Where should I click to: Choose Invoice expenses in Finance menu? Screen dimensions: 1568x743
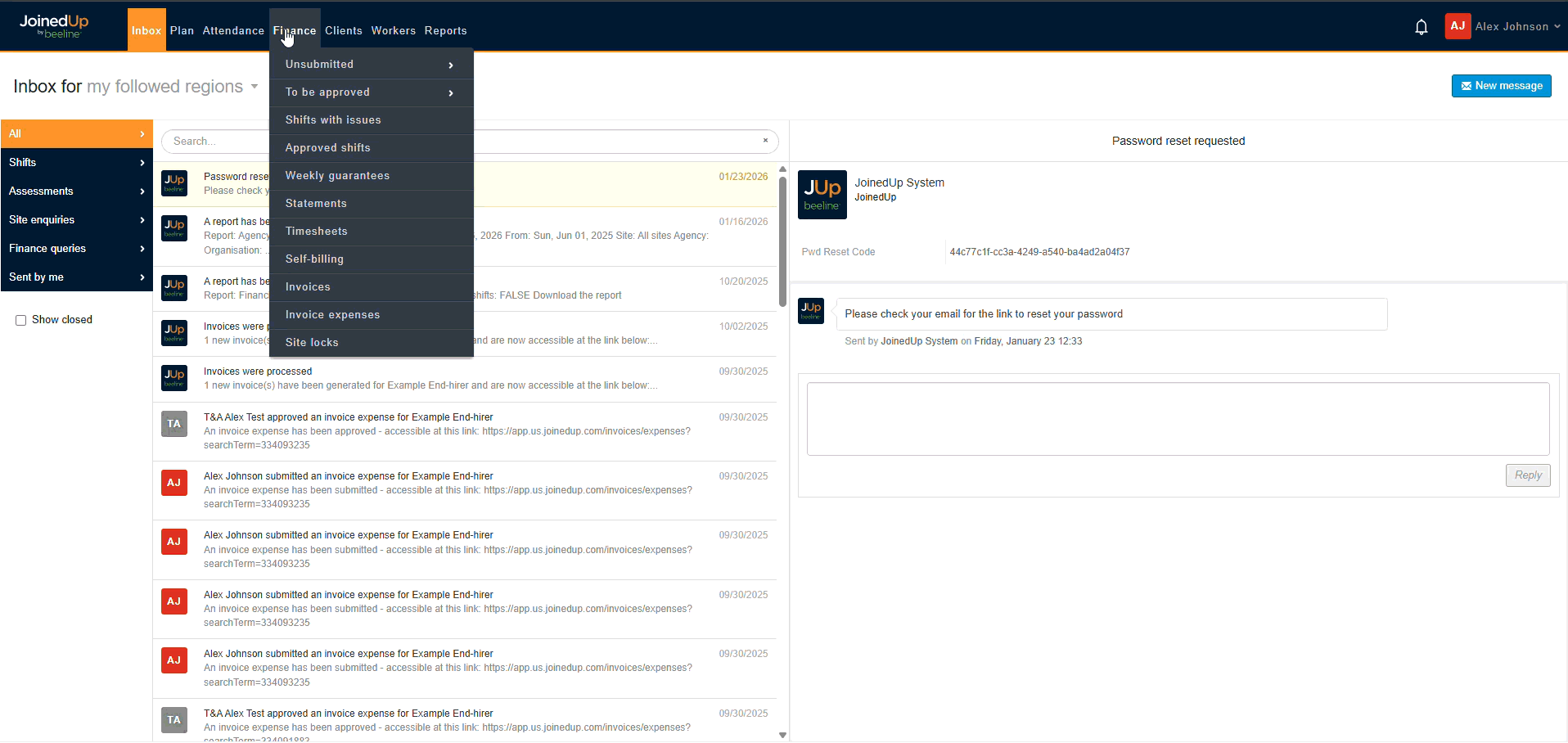(332, 315)
